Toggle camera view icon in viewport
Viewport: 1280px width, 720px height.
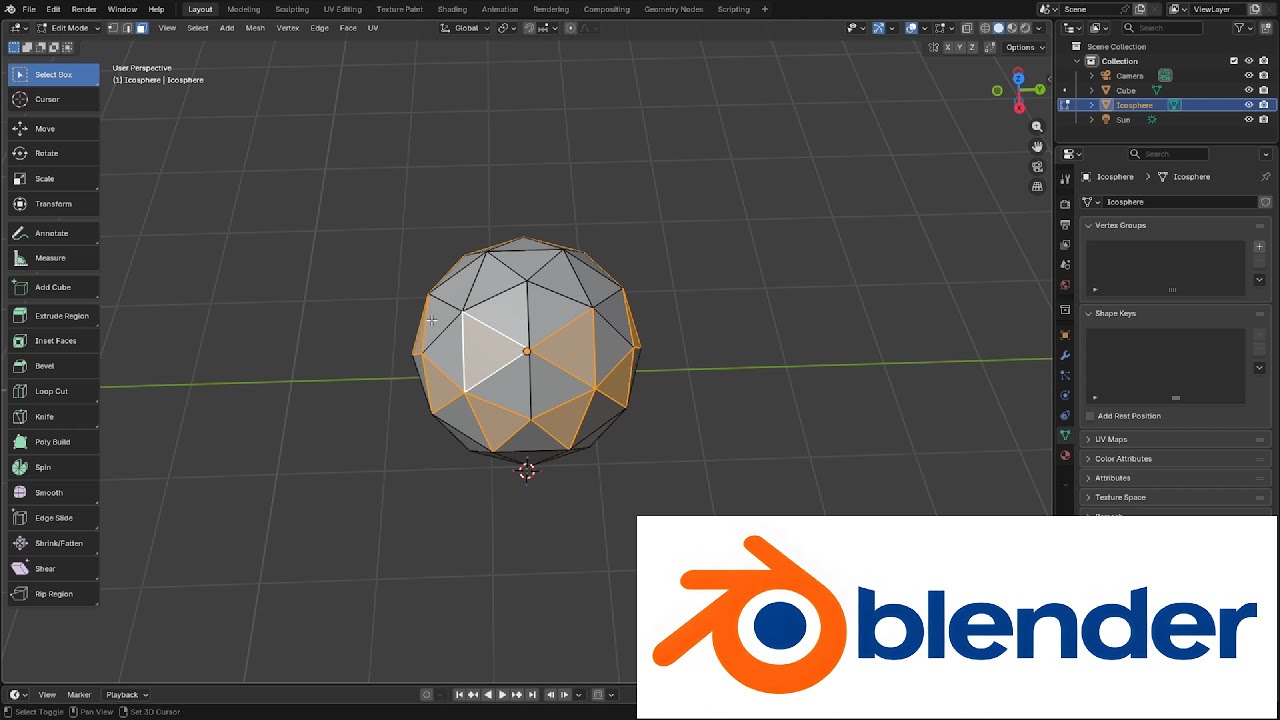coord(1037,166)
